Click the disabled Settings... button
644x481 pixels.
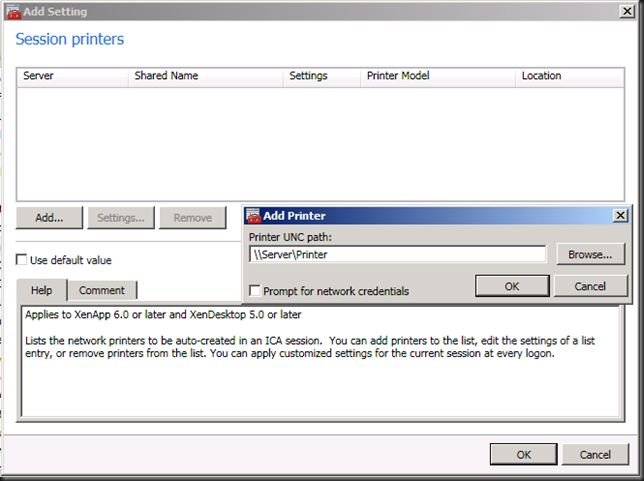(x=121, y=218)
